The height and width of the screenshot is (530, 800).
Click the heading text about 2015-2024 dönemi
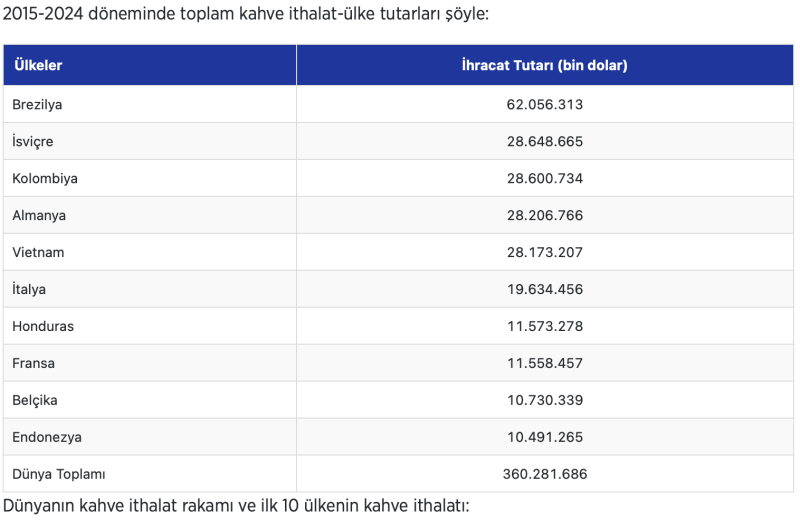pos(245,14)
